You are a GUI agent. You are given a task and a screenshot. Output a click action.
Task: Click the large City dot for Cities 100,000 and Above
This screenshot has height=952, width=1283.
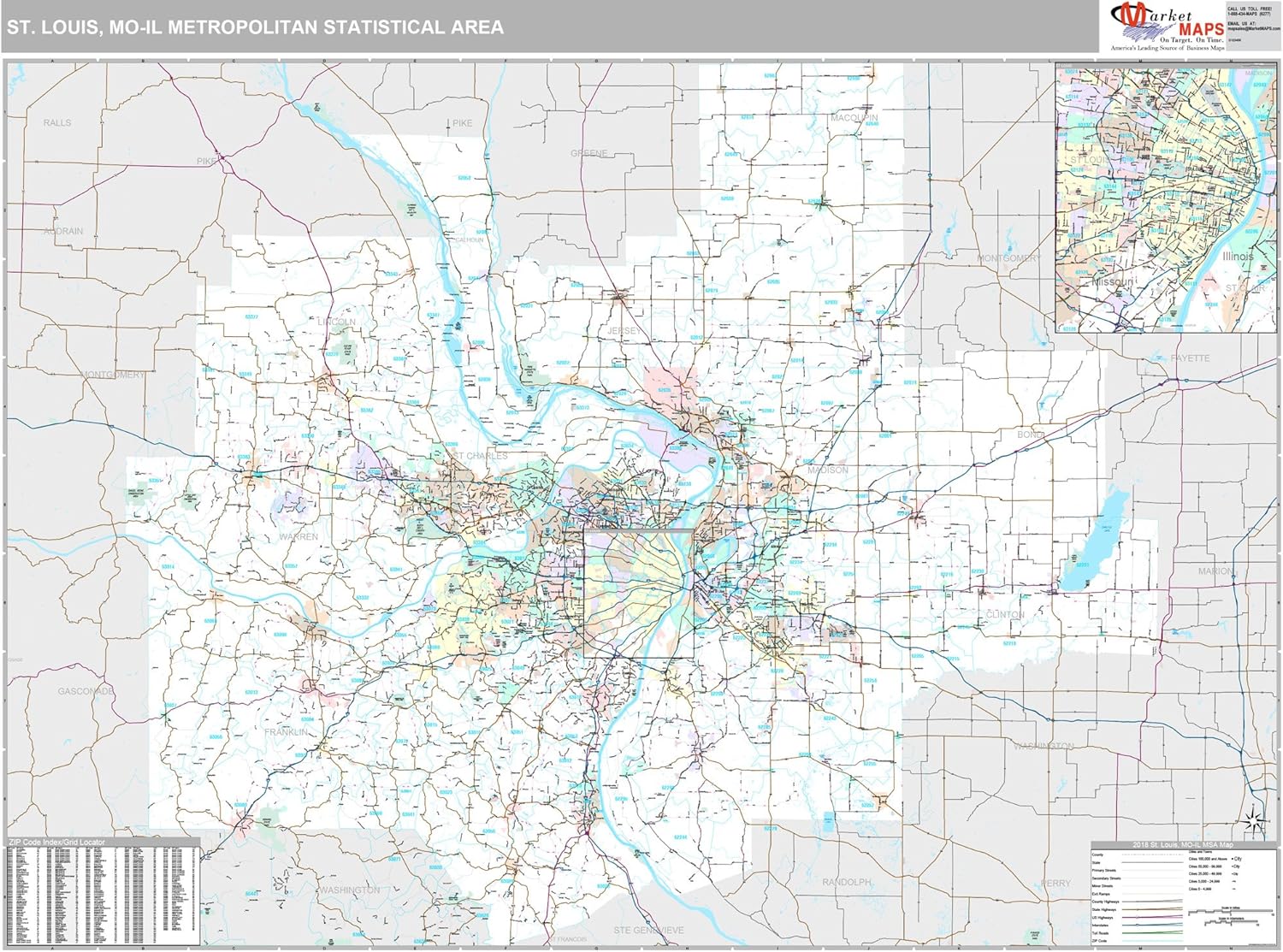[x=1233, y=859]
